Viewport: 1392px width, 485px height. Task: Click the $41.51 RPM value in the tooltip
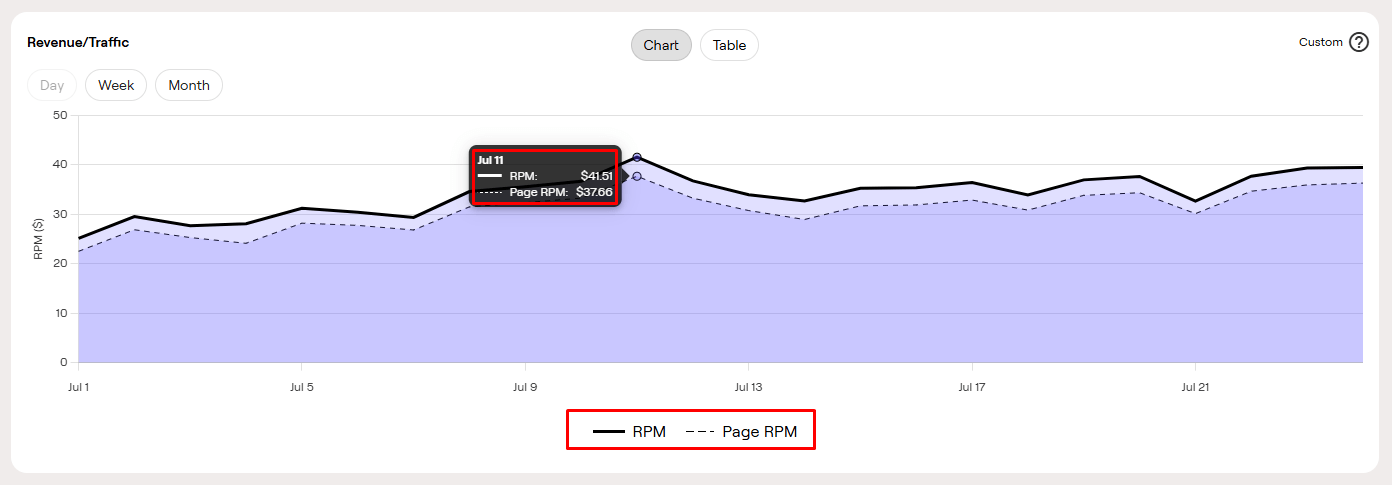[596, 176]
